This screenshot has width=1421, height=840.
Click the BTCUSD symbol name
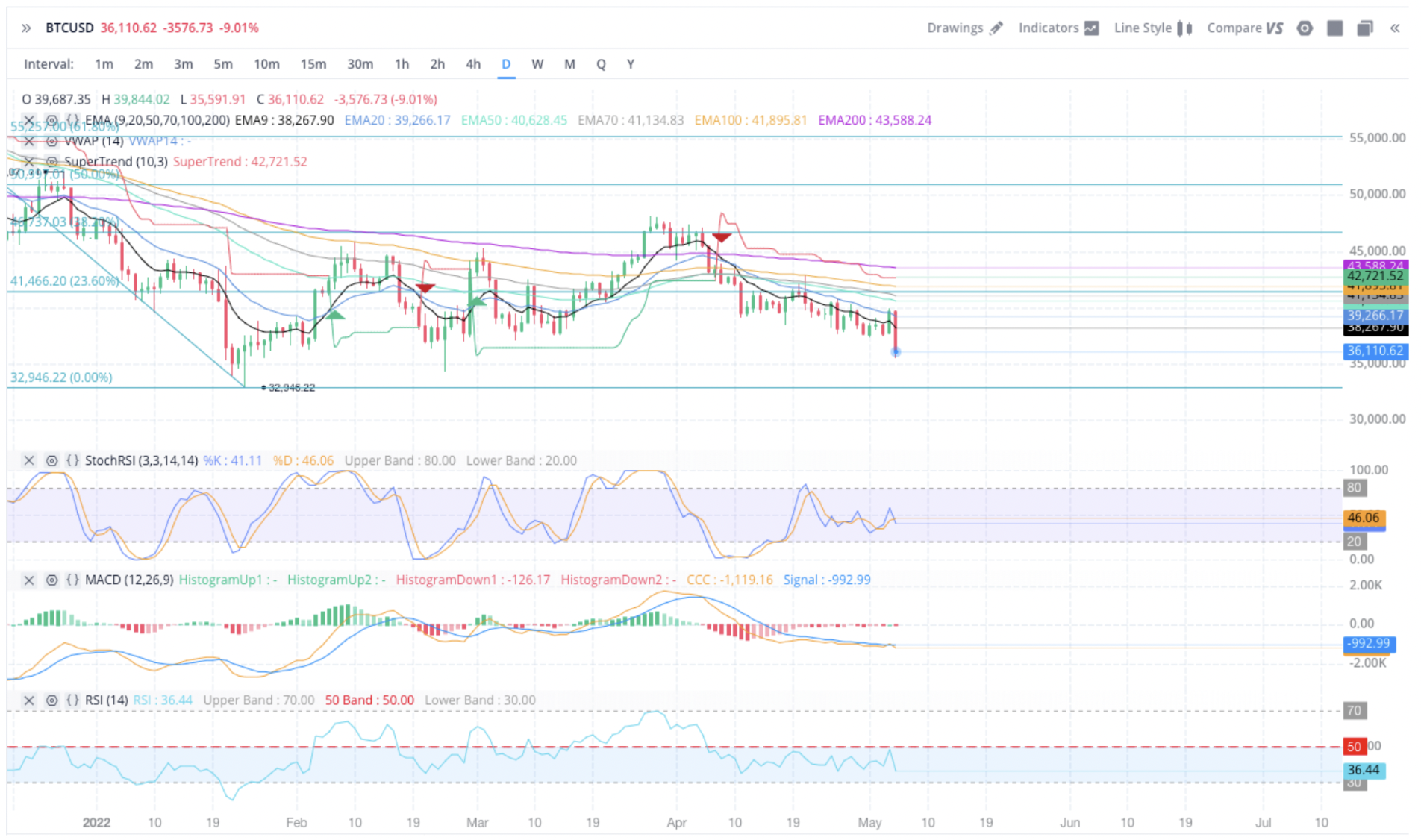(69, 28)
